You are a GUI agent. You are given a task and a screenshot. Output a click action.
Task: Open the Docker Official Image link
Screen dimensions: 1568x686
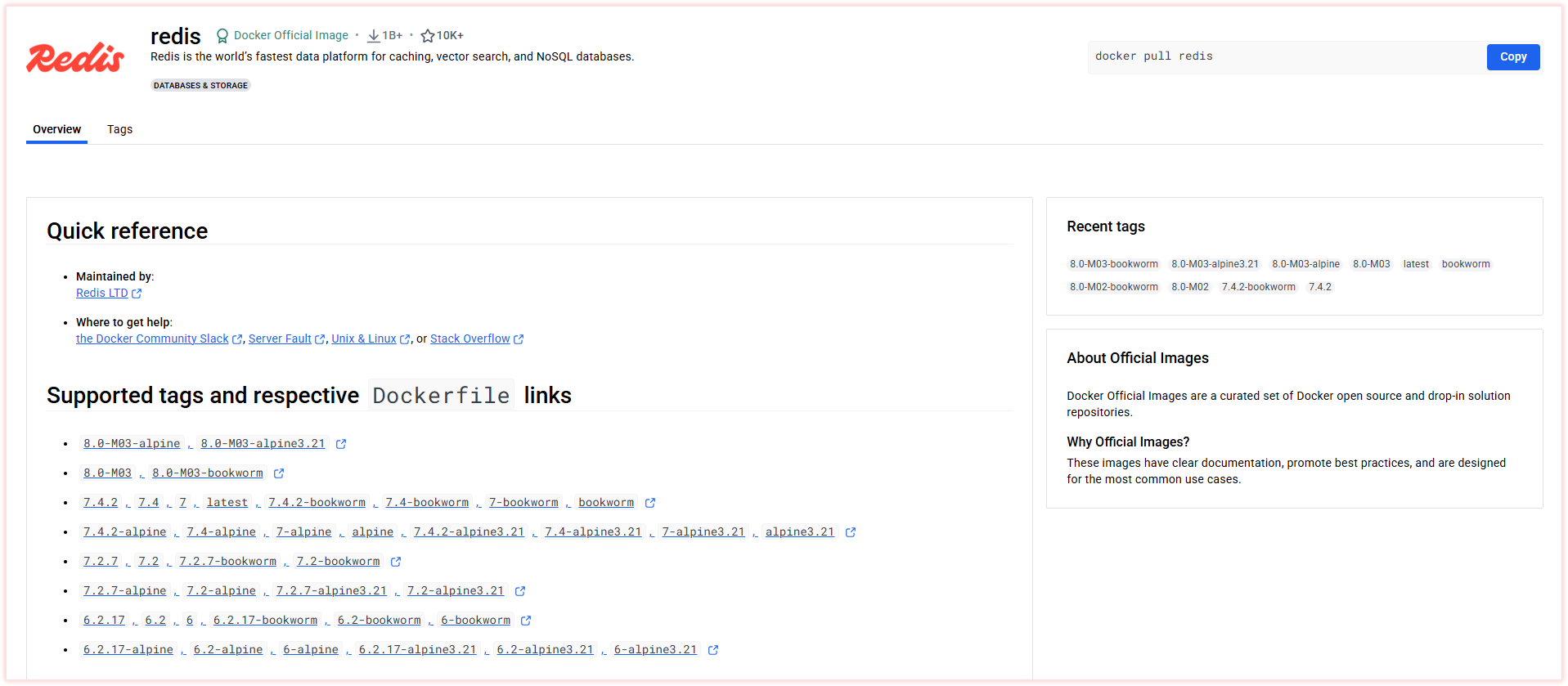291,35
